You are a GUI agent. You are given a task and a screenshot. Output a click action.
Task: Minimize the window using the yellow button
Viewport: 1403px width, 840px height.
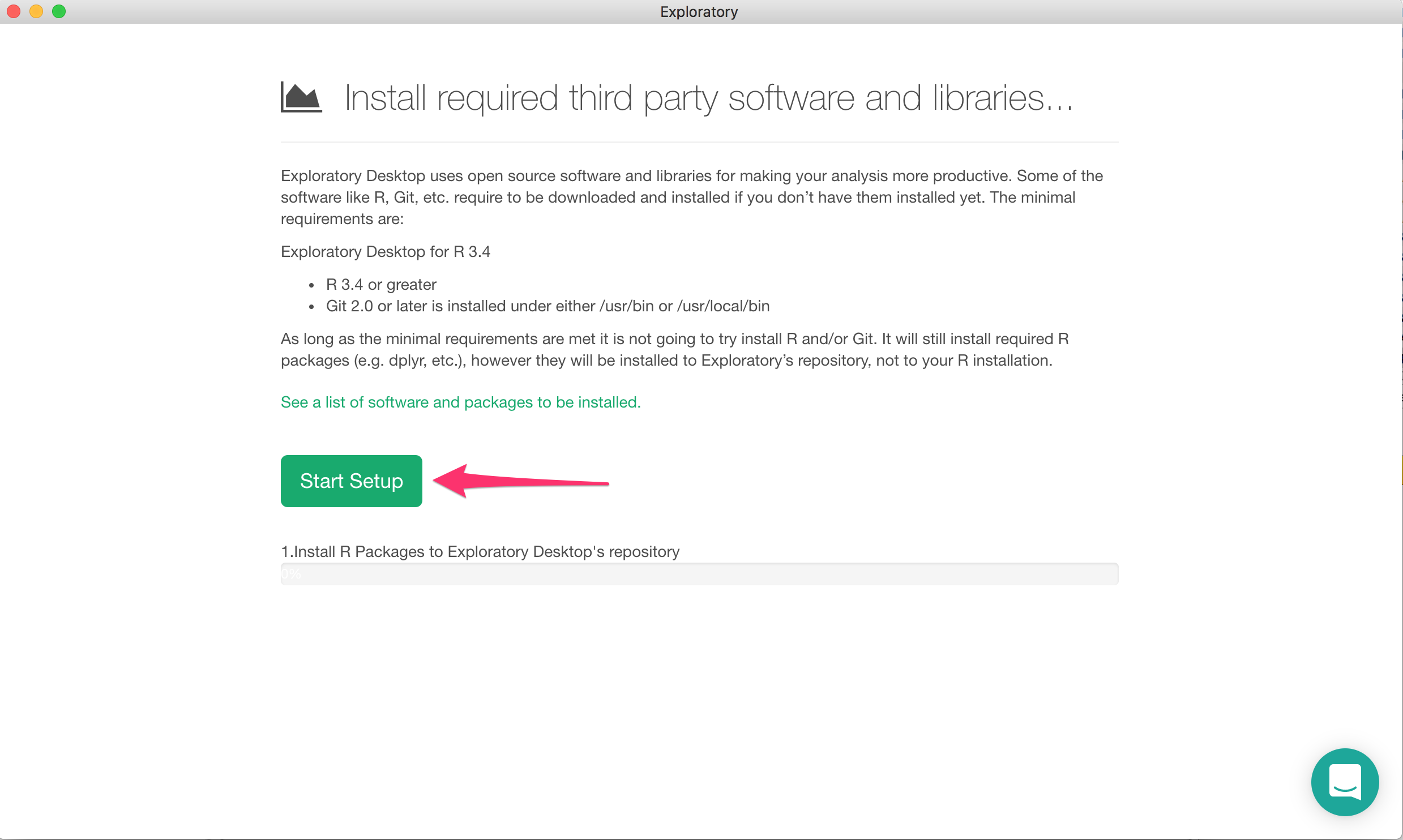click(36, 11)
